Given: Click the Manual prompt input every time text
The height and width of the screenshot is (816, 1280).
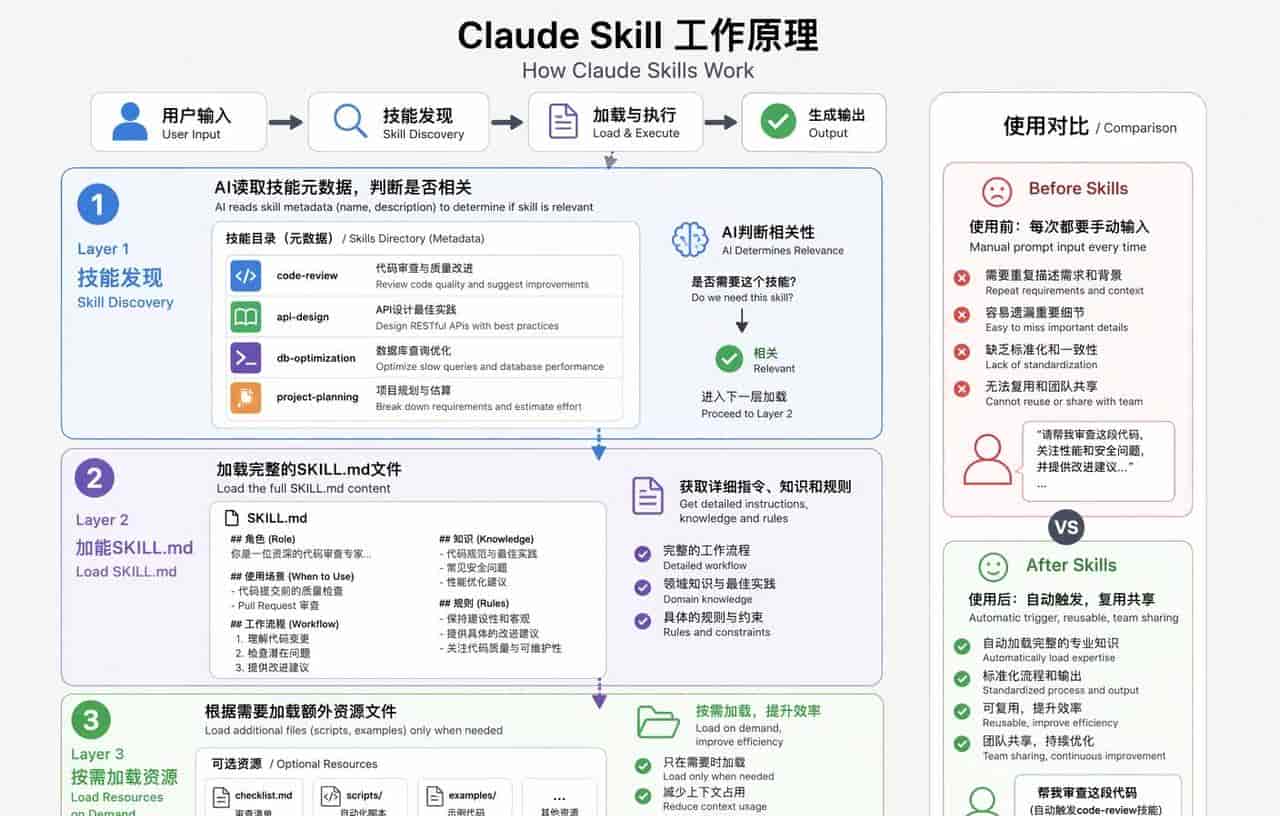Looking at the screenshot, I should 1058,247.
